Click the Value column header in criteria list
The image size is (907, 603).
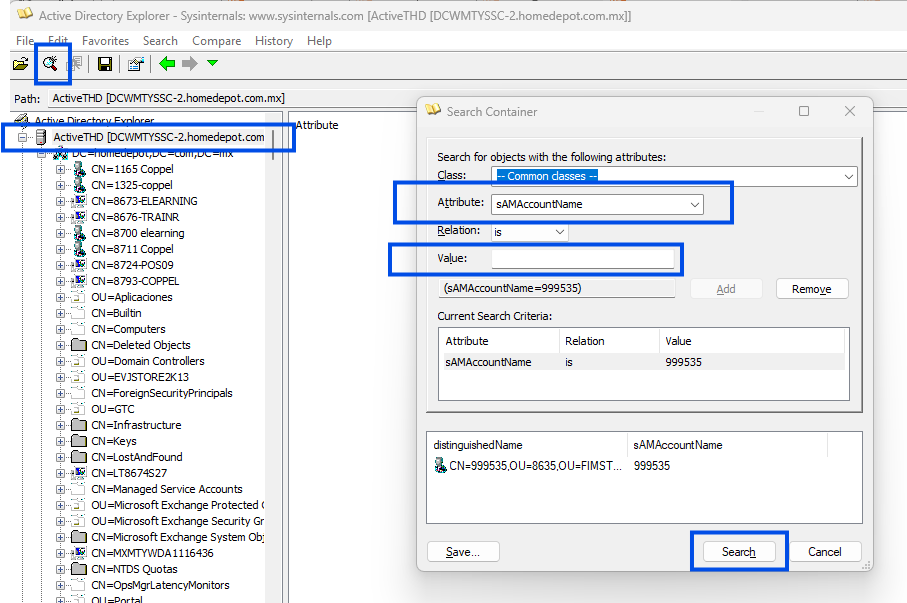(x=751, y=341)
